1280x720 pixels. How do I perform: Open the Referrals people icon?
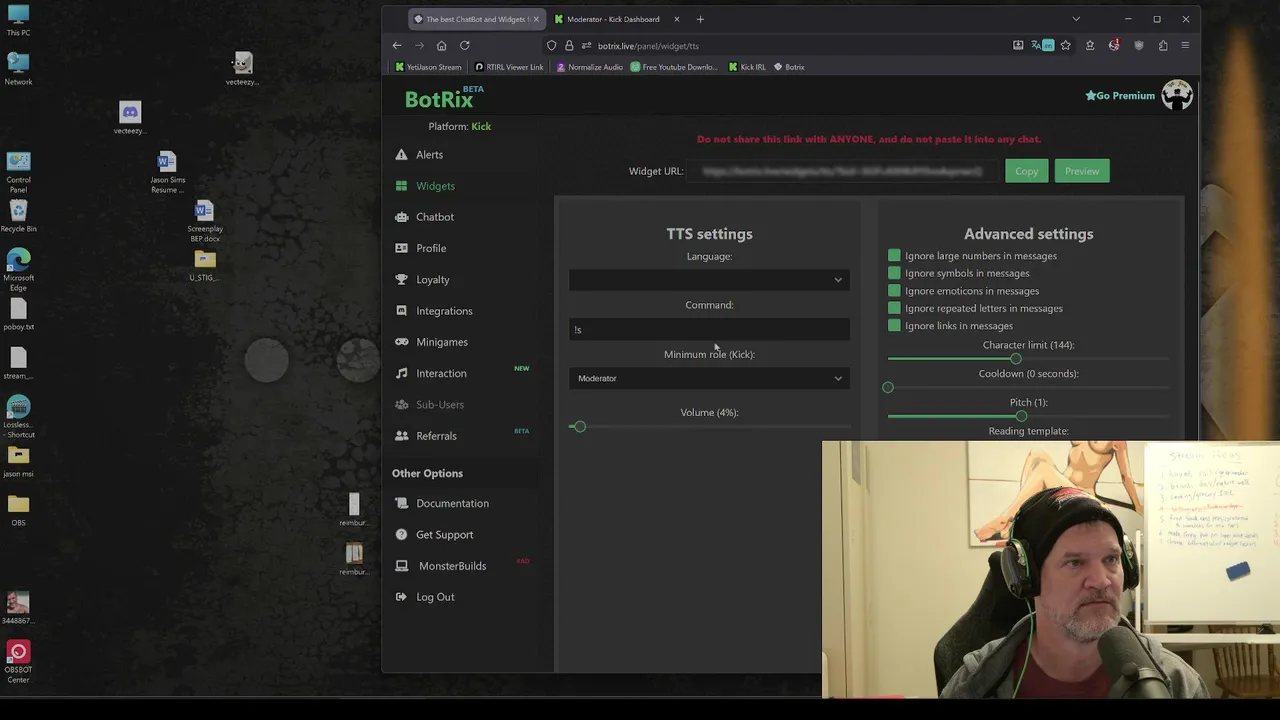tap(401, 436)
